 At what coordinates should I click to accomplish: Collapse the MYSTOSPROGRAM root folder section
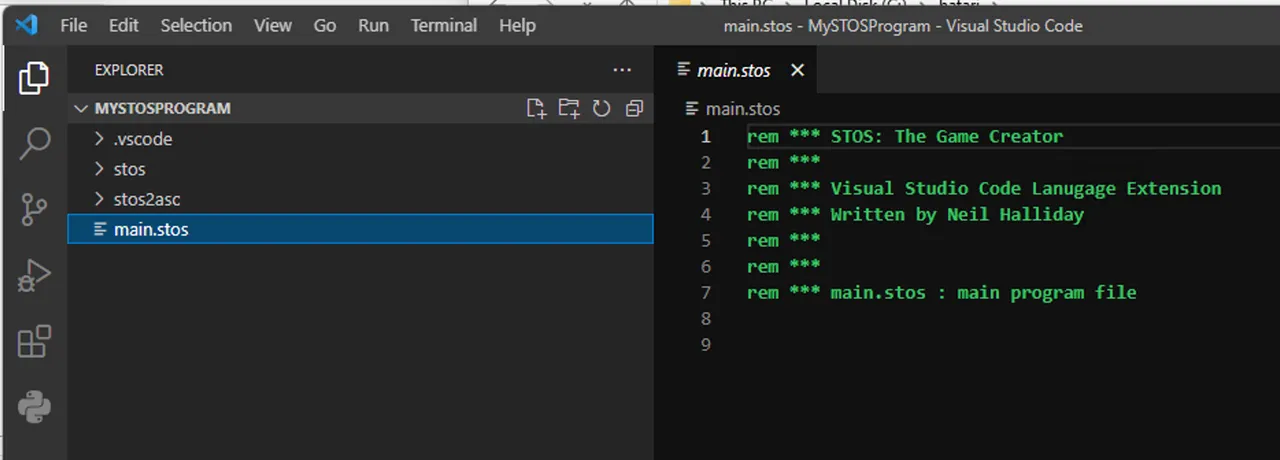click(x=360, y=108)
